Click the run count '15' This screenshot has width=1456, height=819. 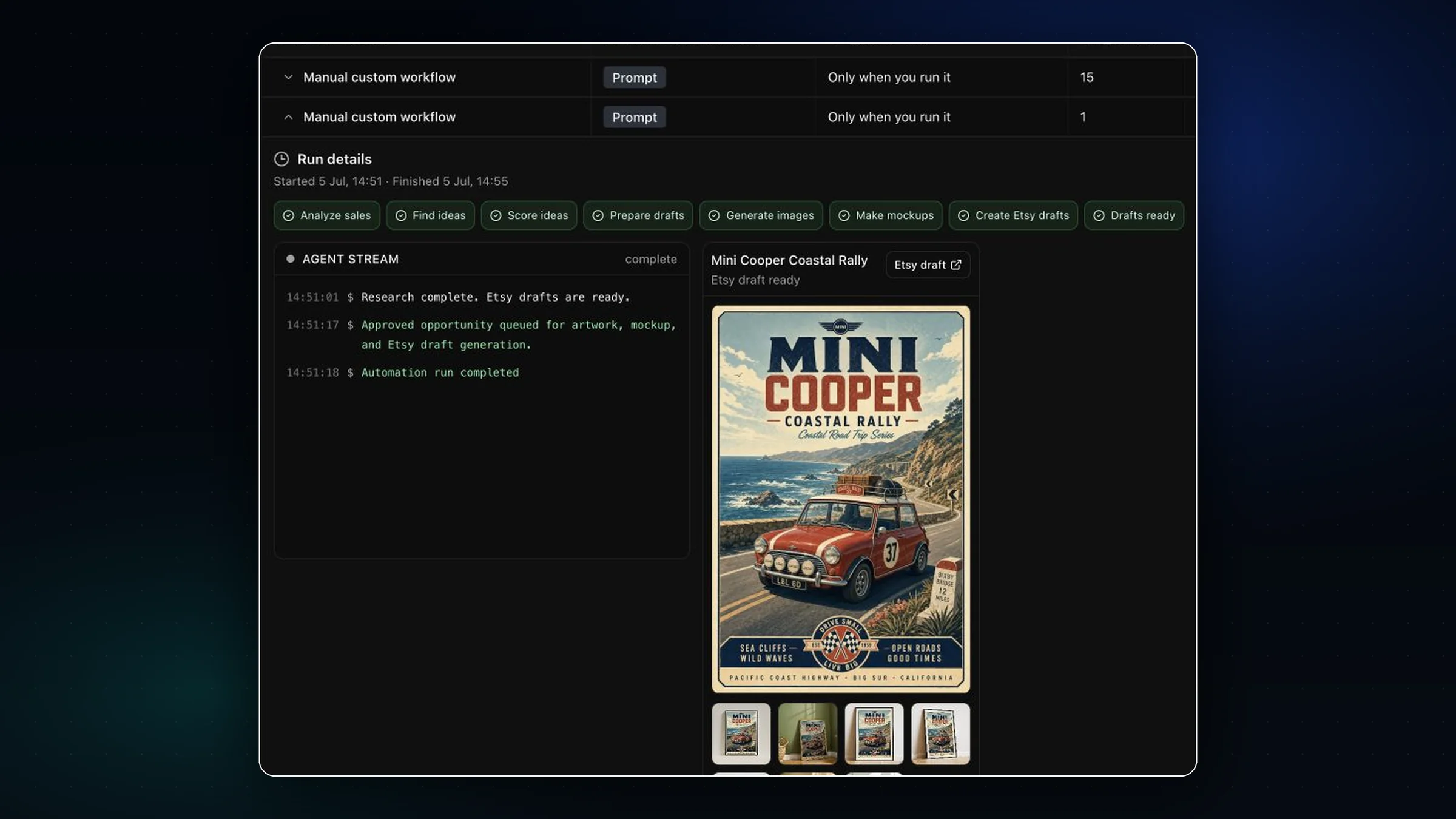[x=1087, y=77]
